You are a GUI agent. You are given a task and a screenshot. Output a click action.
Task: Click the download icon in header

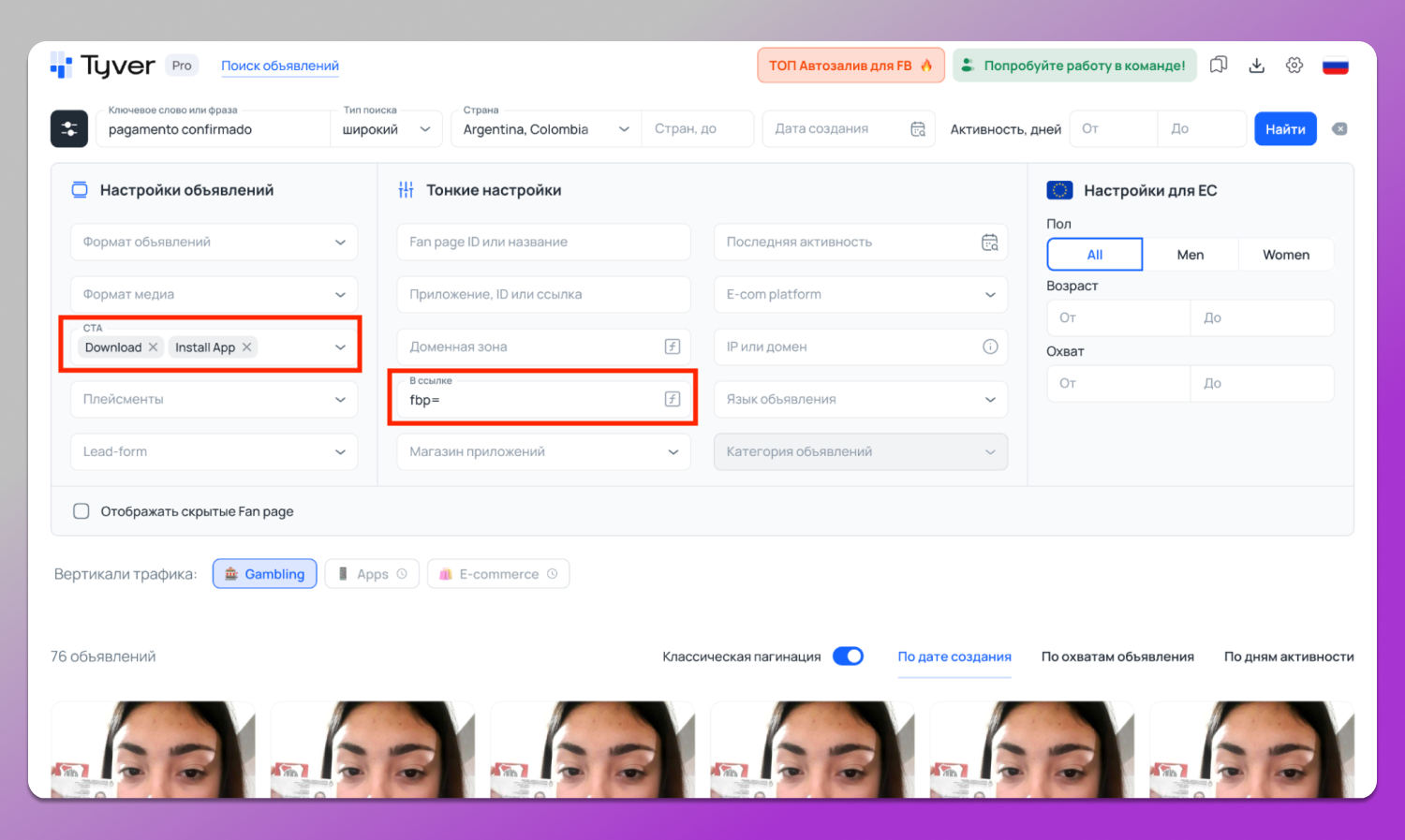(1257, 66)
